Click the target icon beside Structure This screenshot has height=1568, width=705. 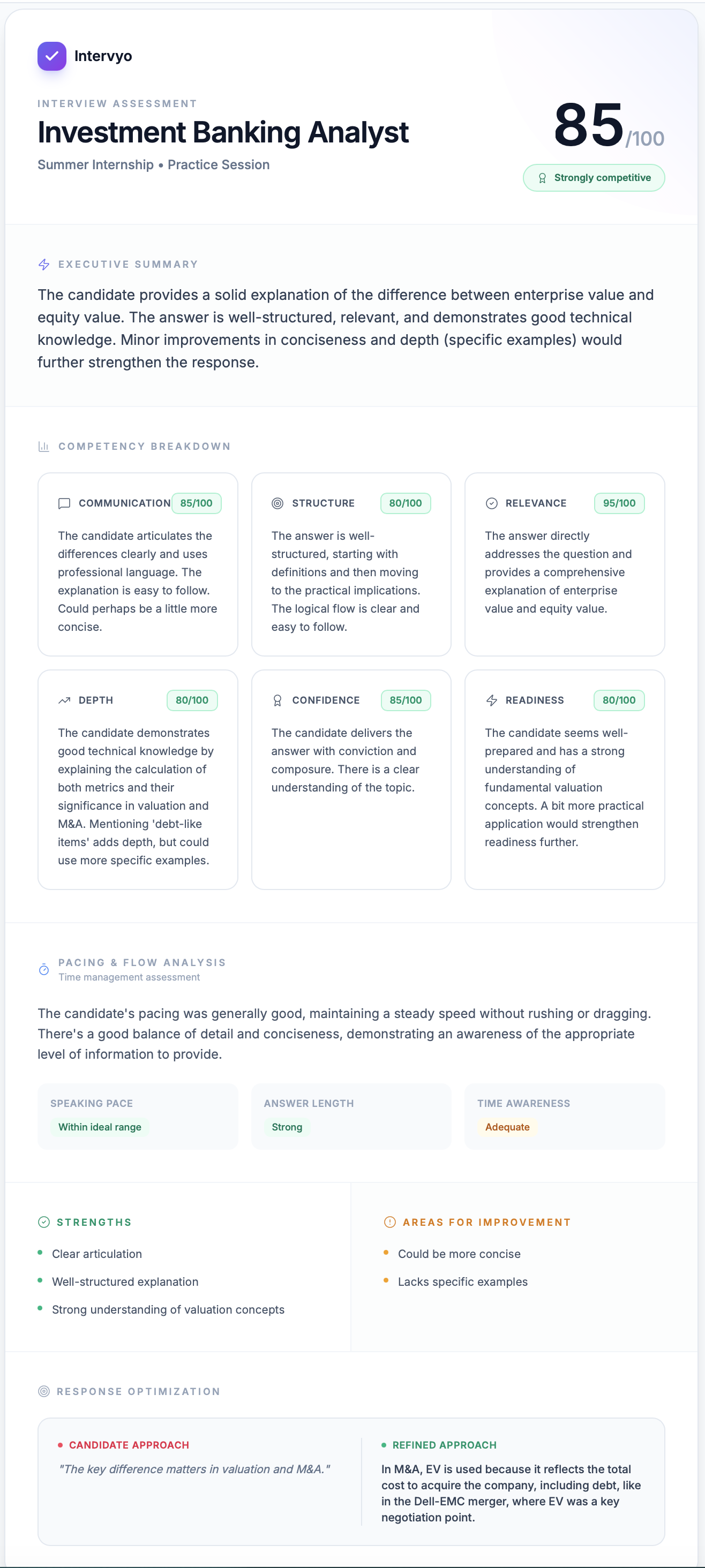click(x=277, y=503)
